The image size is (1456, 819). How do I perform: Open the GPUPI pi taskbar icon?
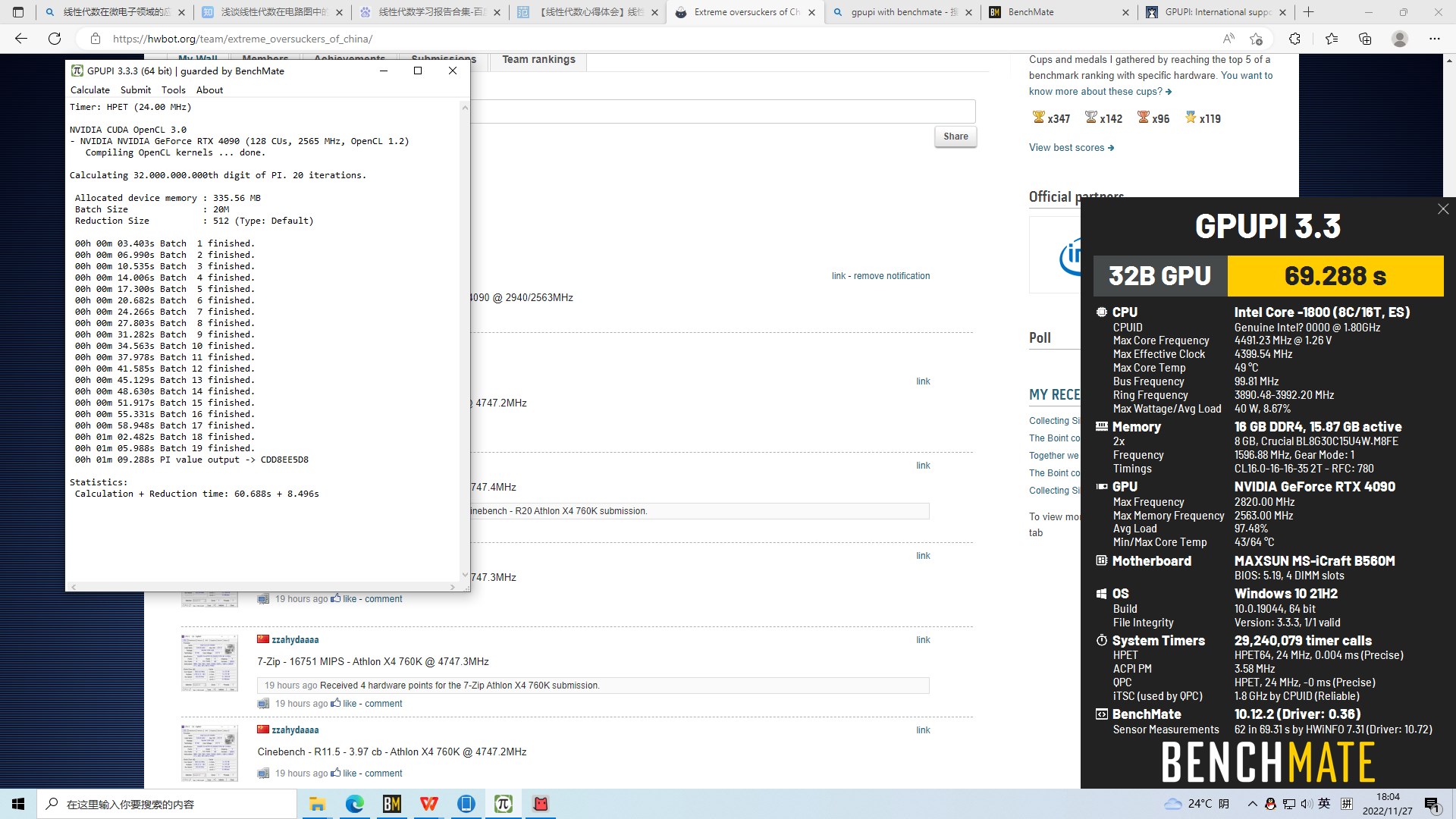point(503,804)
